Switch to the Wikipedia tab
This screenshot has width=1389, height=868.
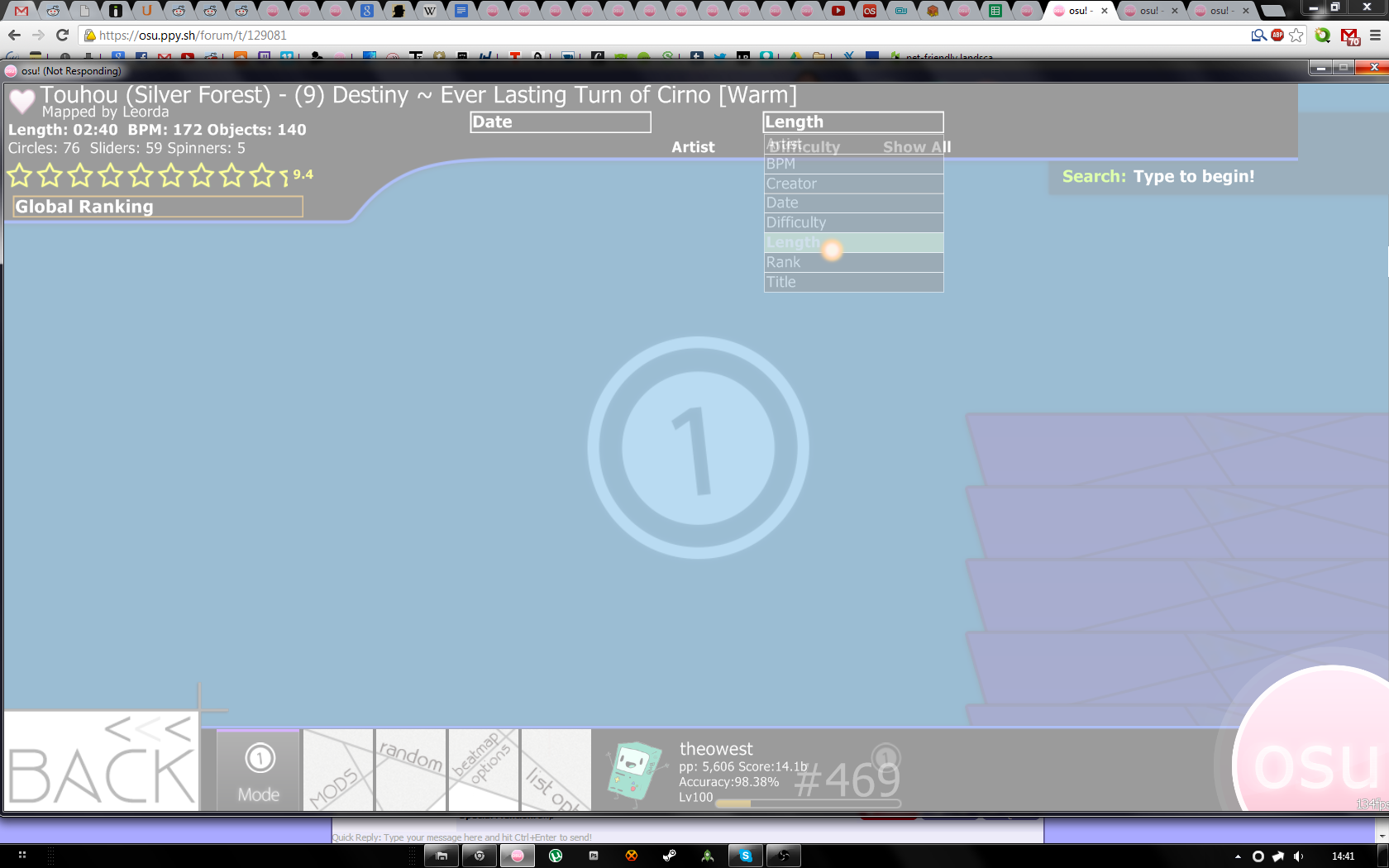(430, 11)
